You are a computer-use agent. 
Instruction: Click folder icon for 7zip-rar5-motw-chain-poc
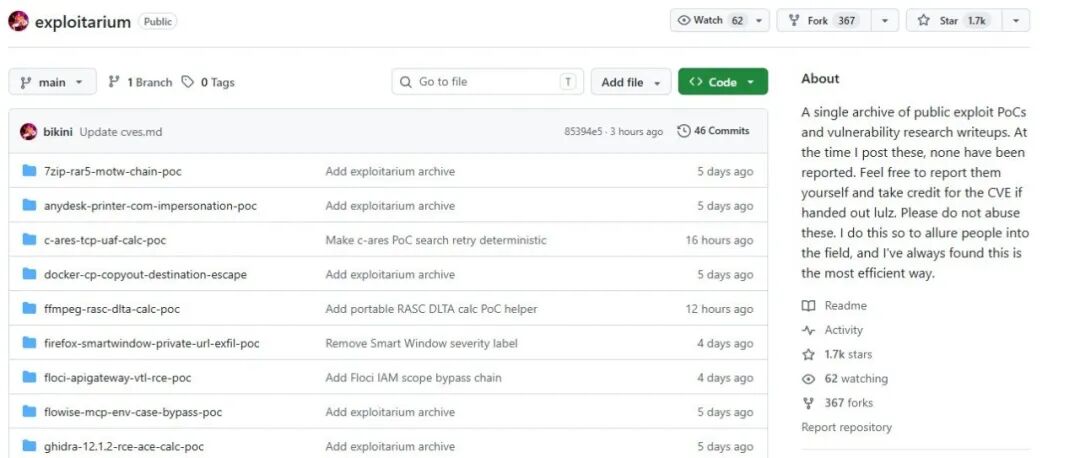29,171
